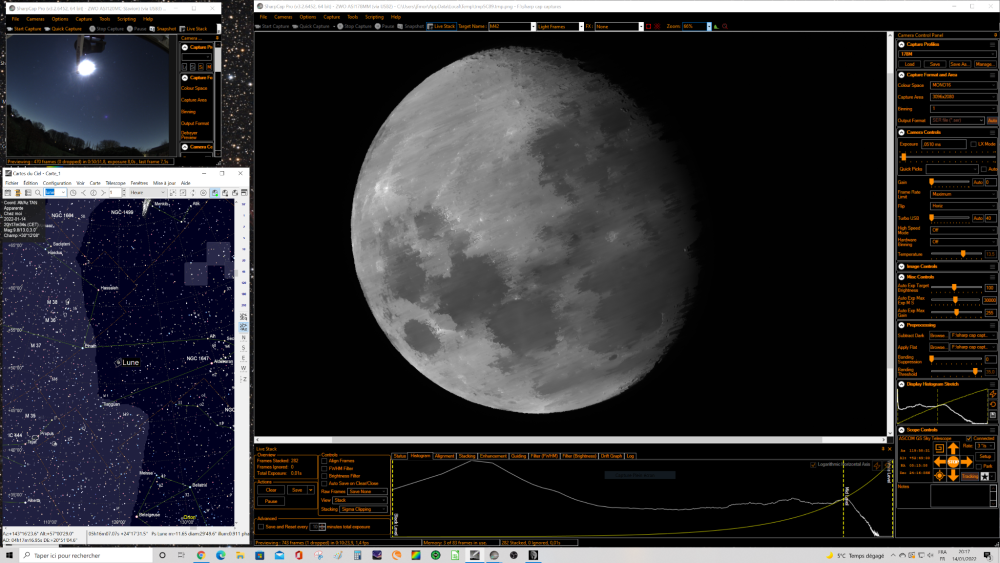1000x563 pixels.
Task: Toggle Logarithmic Horizontal Axis checkbox
Action: [x=813, y=465]
